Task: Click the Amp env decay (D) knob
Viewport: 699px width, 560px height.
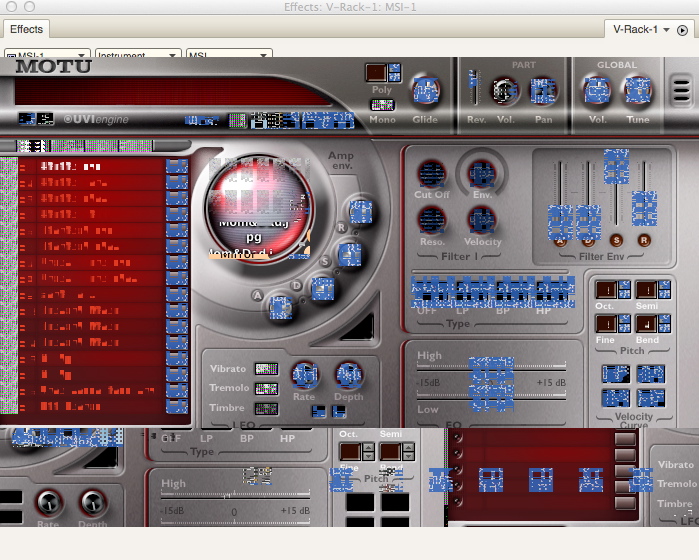Action: (322, 289)
